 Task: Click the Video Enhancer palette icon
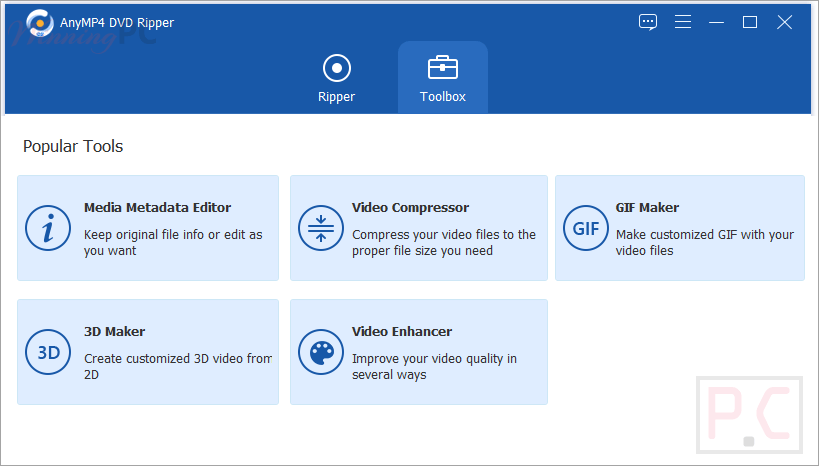(321, 352)
